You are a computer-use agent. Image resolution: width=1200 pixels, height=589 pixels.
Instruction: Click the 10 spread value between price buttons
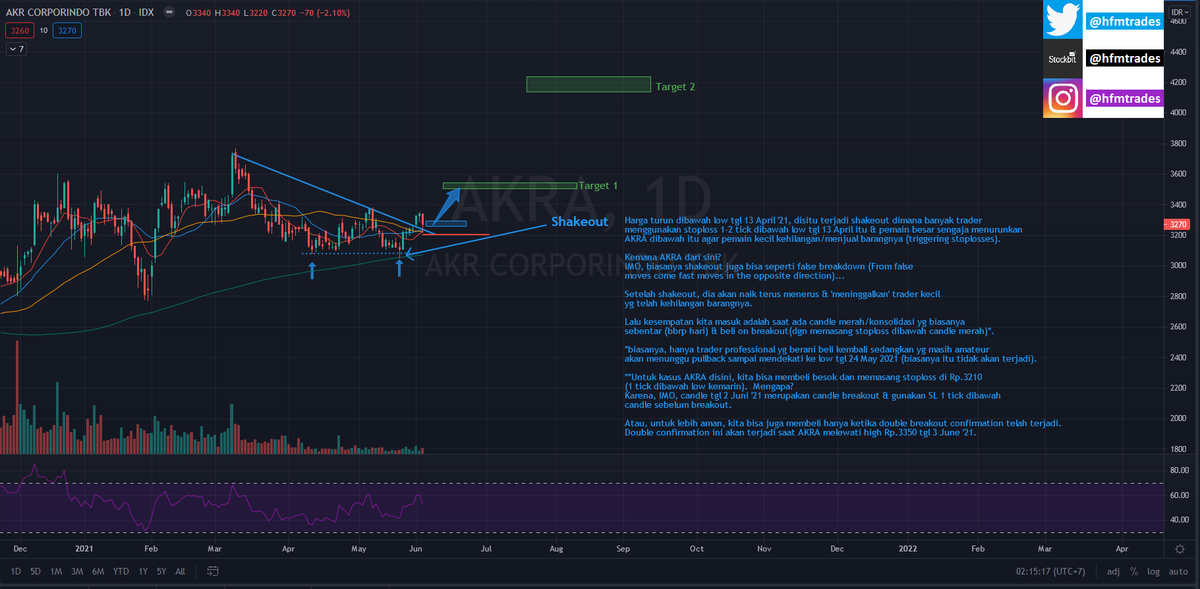pos(44,31)
